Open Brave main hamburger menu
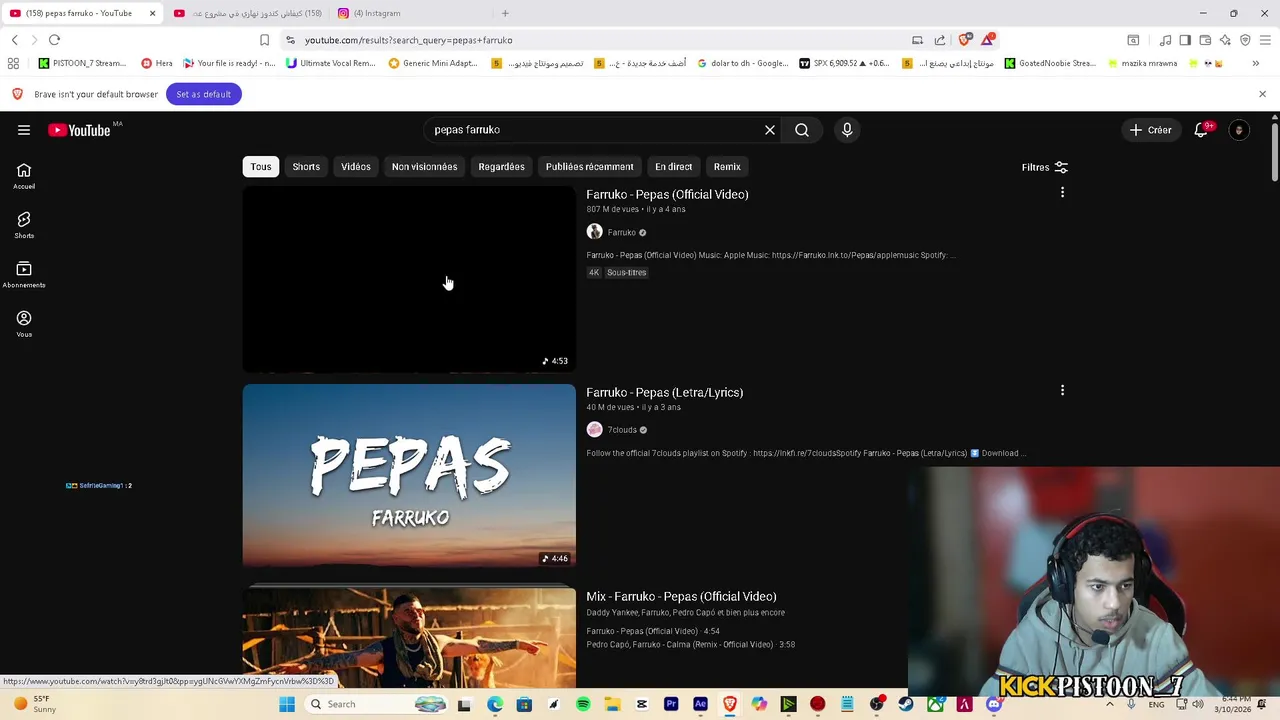 click(1265, 40)
